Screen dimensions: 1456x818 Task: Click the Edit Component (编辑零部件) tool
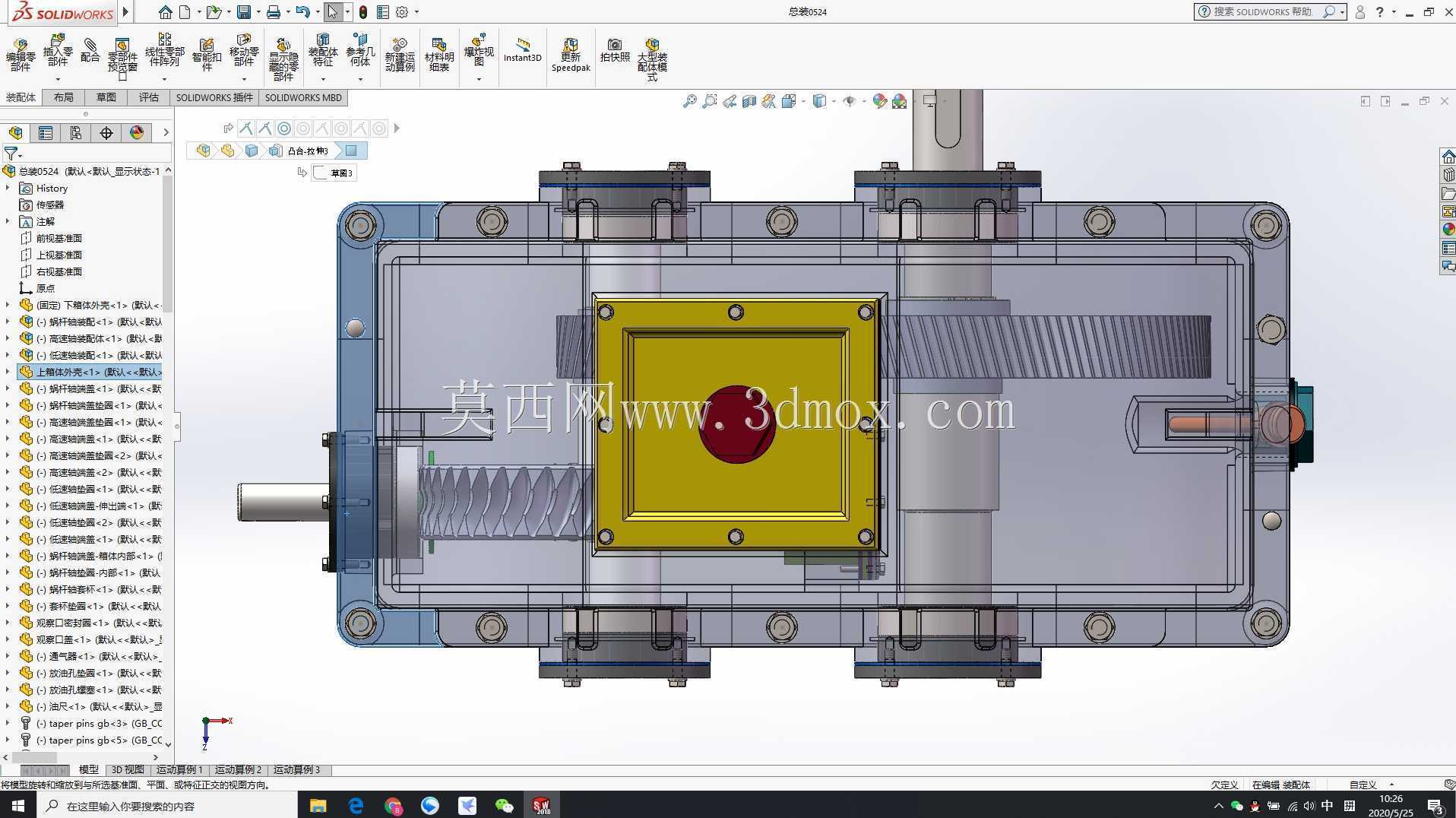[21, 55]
